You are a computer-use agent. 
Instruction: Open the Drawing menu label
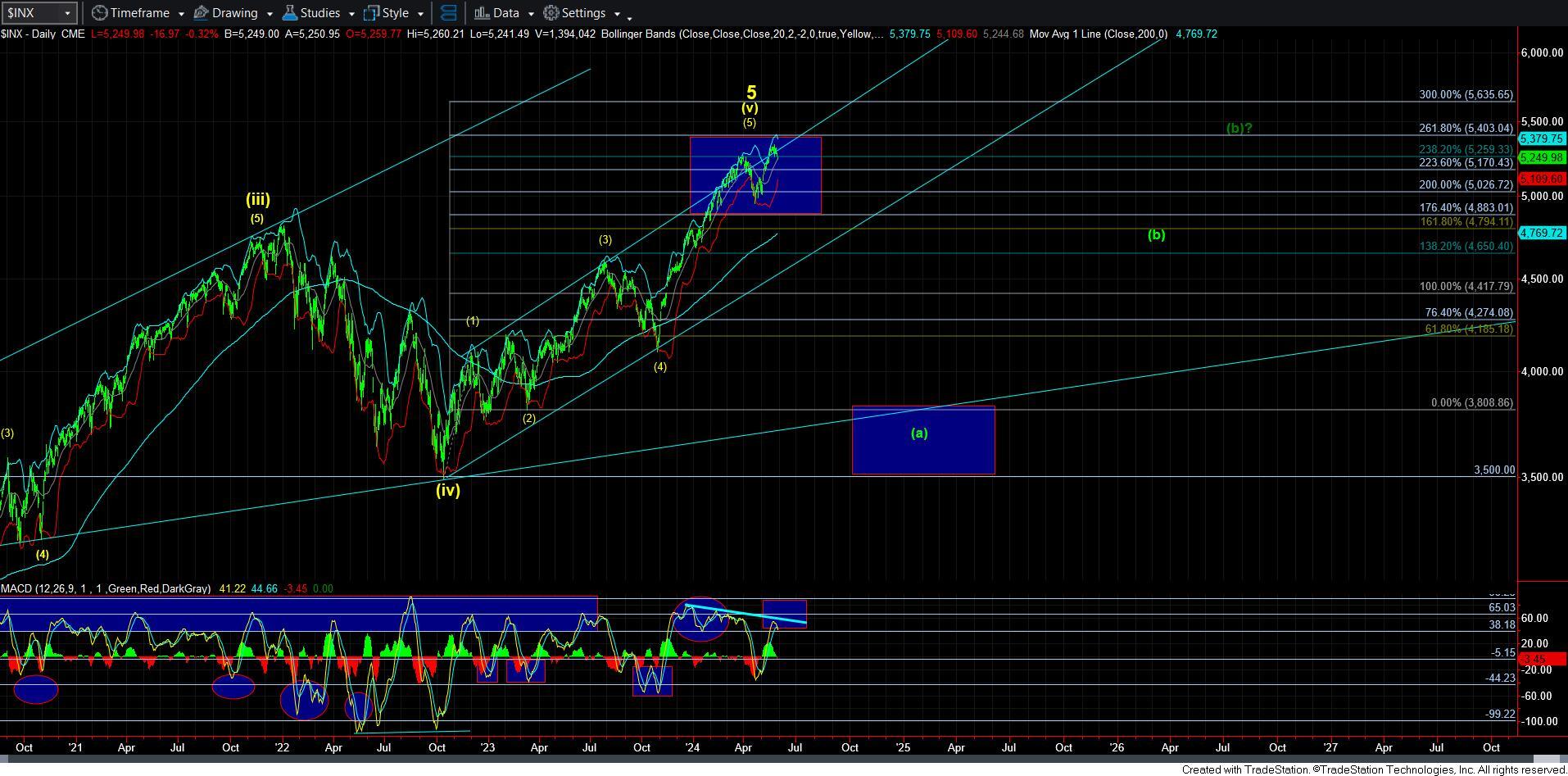(234, 13)
